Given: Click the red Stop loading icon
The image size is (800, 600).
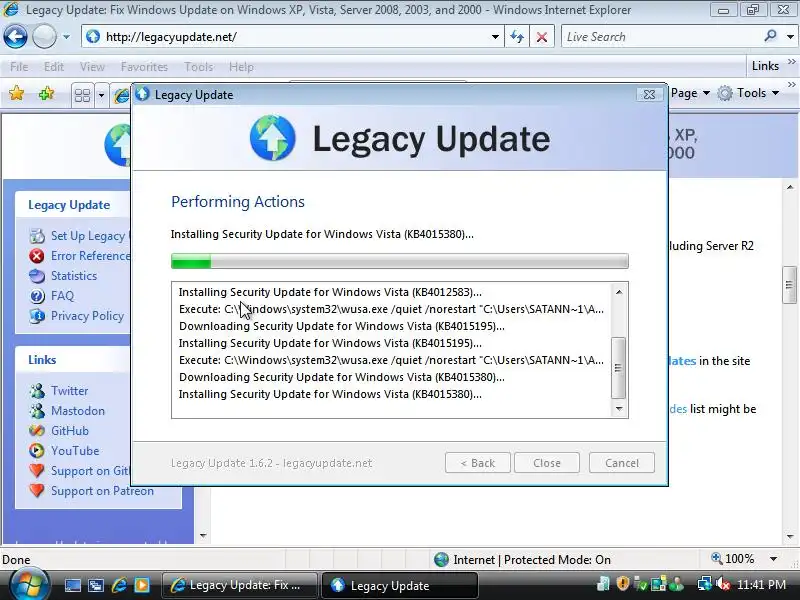Looking at the screenshot, I should [542, 37].
